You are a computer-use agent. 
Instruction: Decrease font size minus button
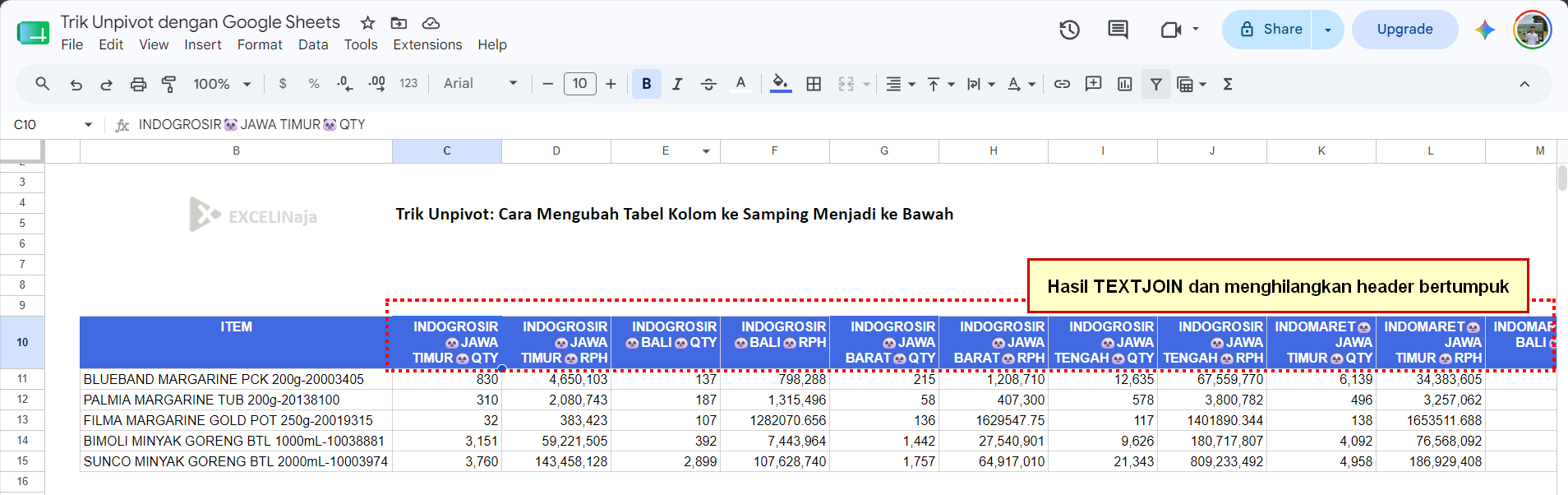548,84
